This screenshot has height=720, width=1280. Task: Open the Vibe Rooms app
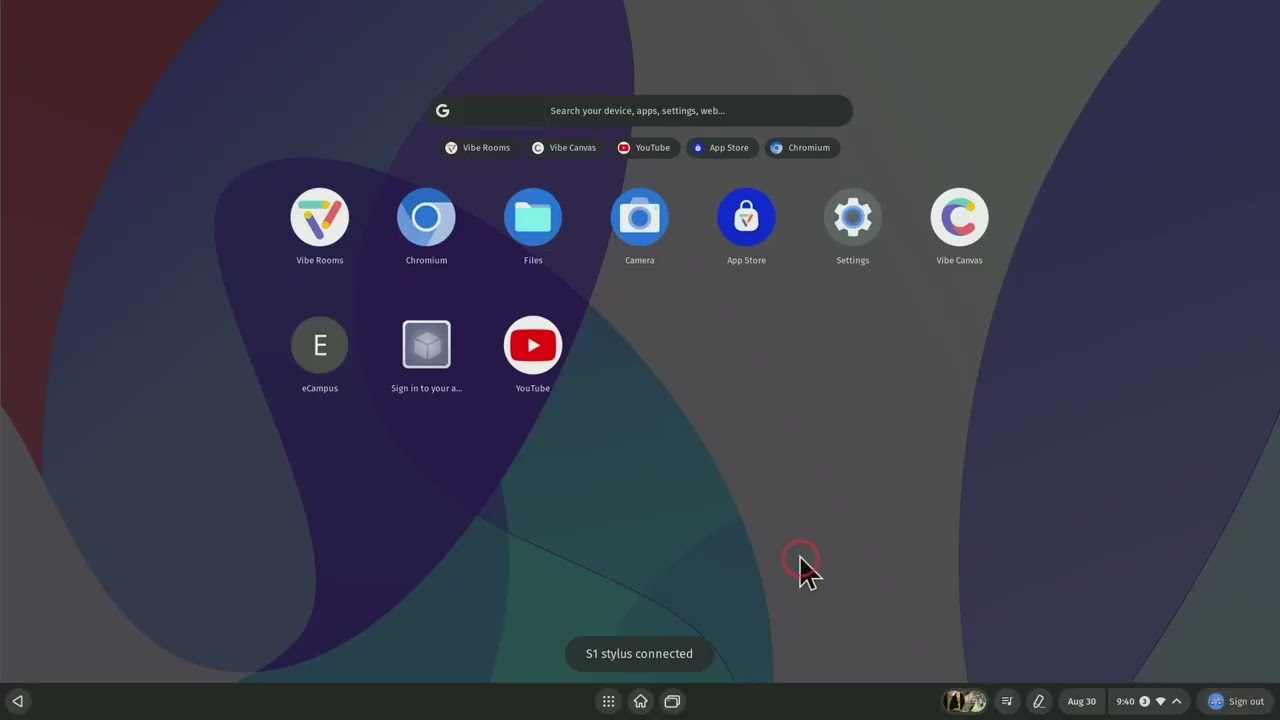coord(319,217)
